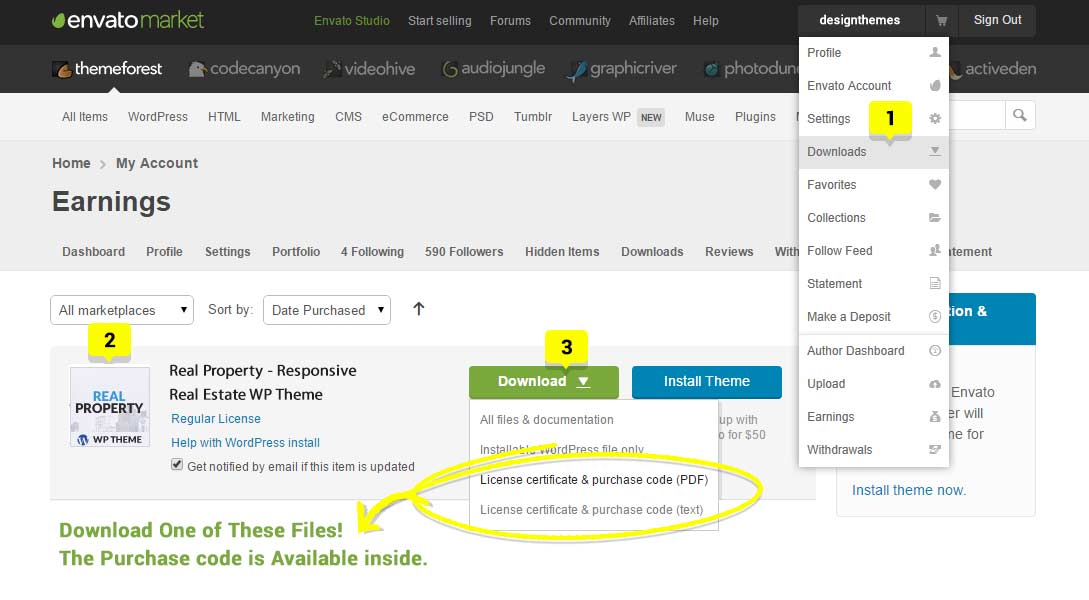Switch to the Dashboard tab
The height and width of the screenshot is (600, 1089).
tap(93, 252)
